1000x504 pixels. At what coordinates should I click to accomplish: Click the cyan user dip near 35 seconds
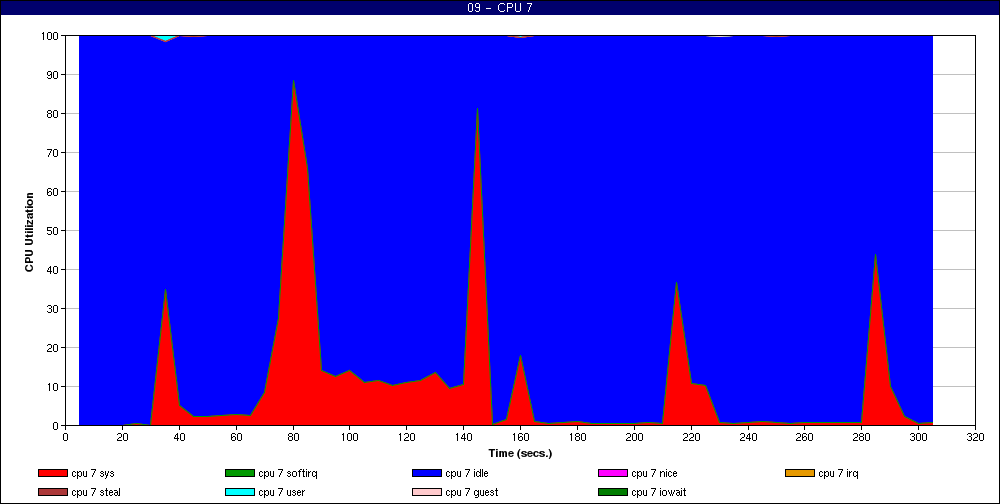pos(166,38)
